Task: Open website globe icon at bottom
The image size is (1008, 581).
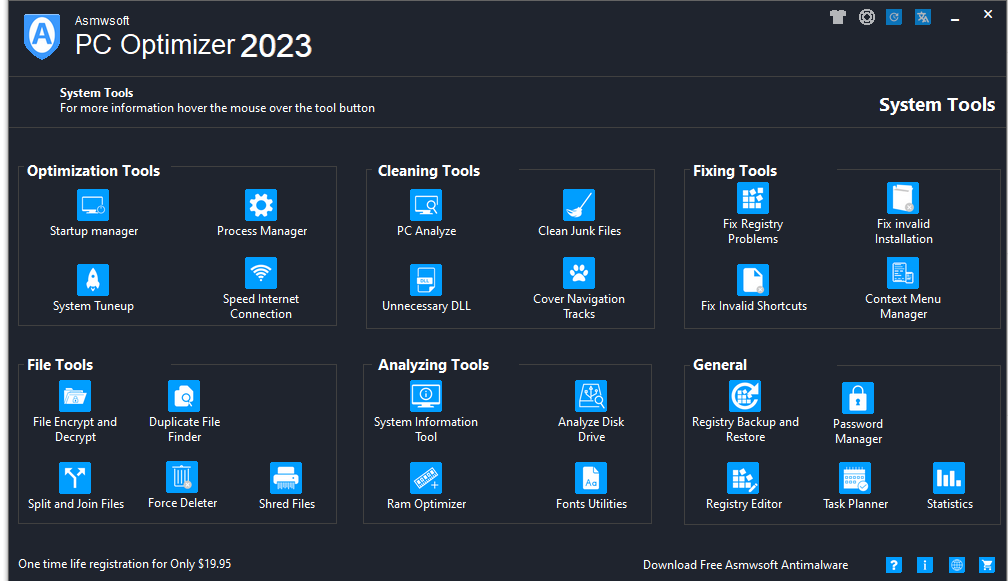Action: click(x=957, y=565)
